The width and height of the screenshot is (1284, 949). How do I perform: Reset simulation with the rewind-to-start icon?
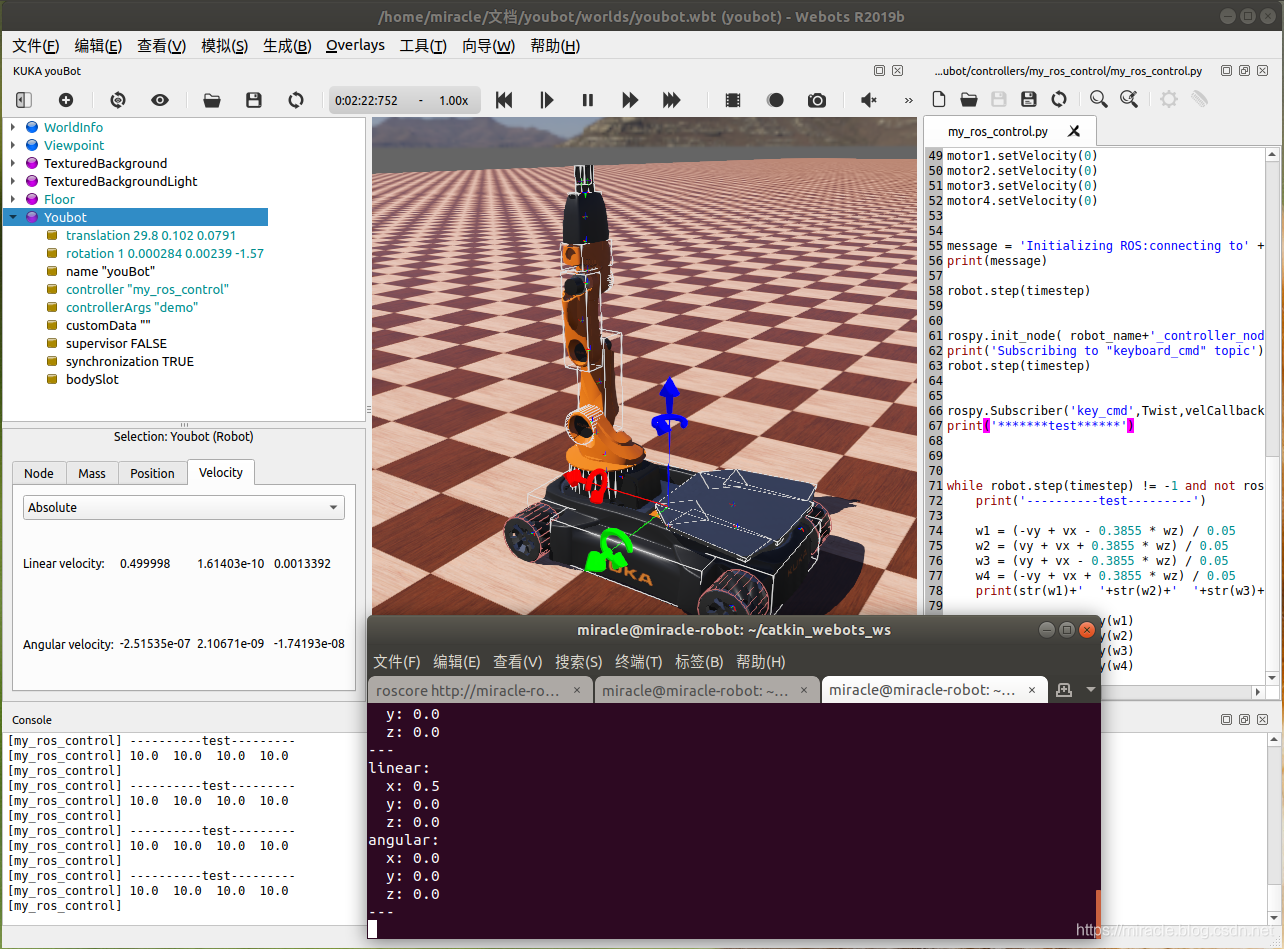504,100
